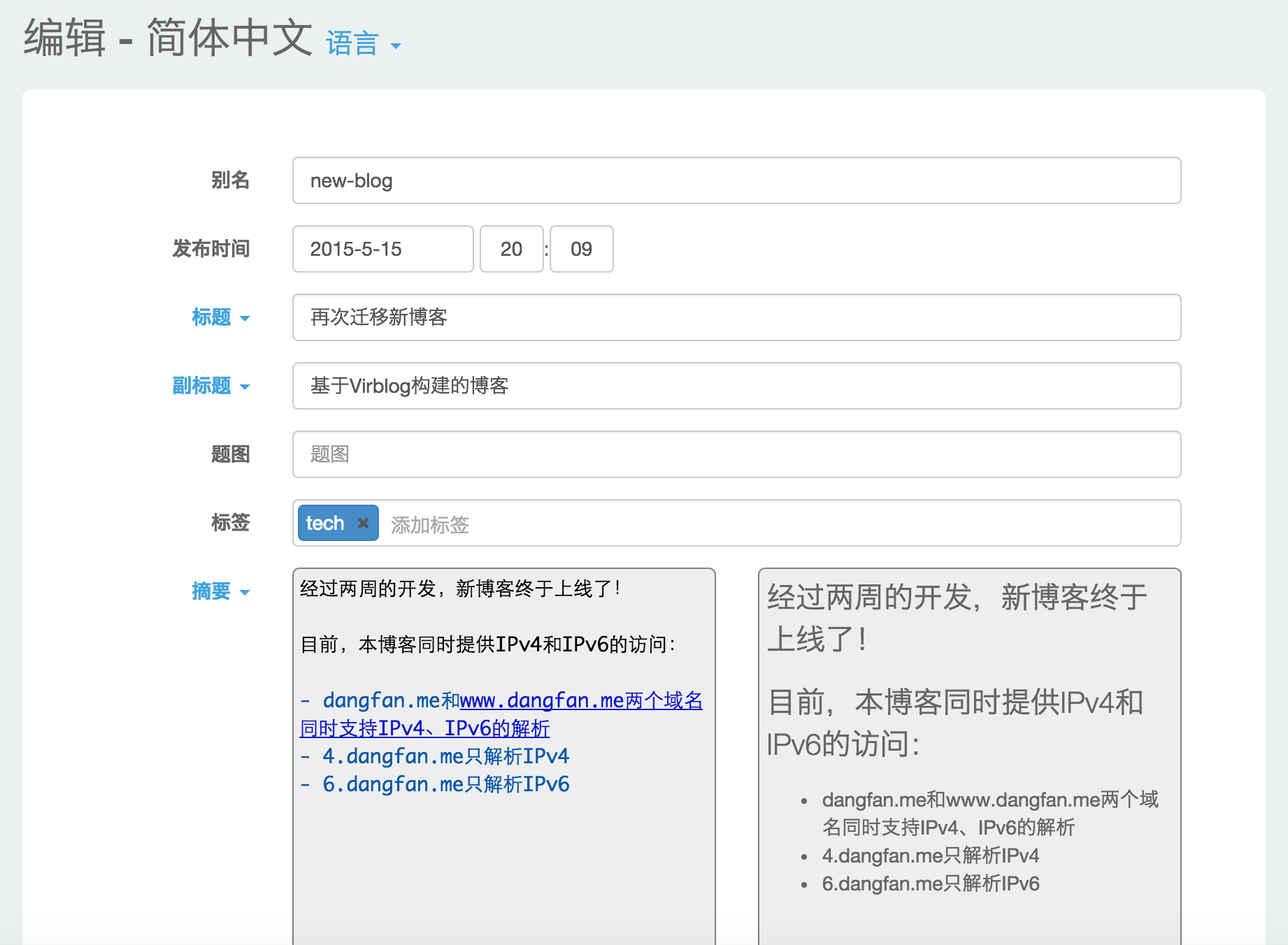
Task: Open the 副标题 label dropdown
Action: [210, 386]
